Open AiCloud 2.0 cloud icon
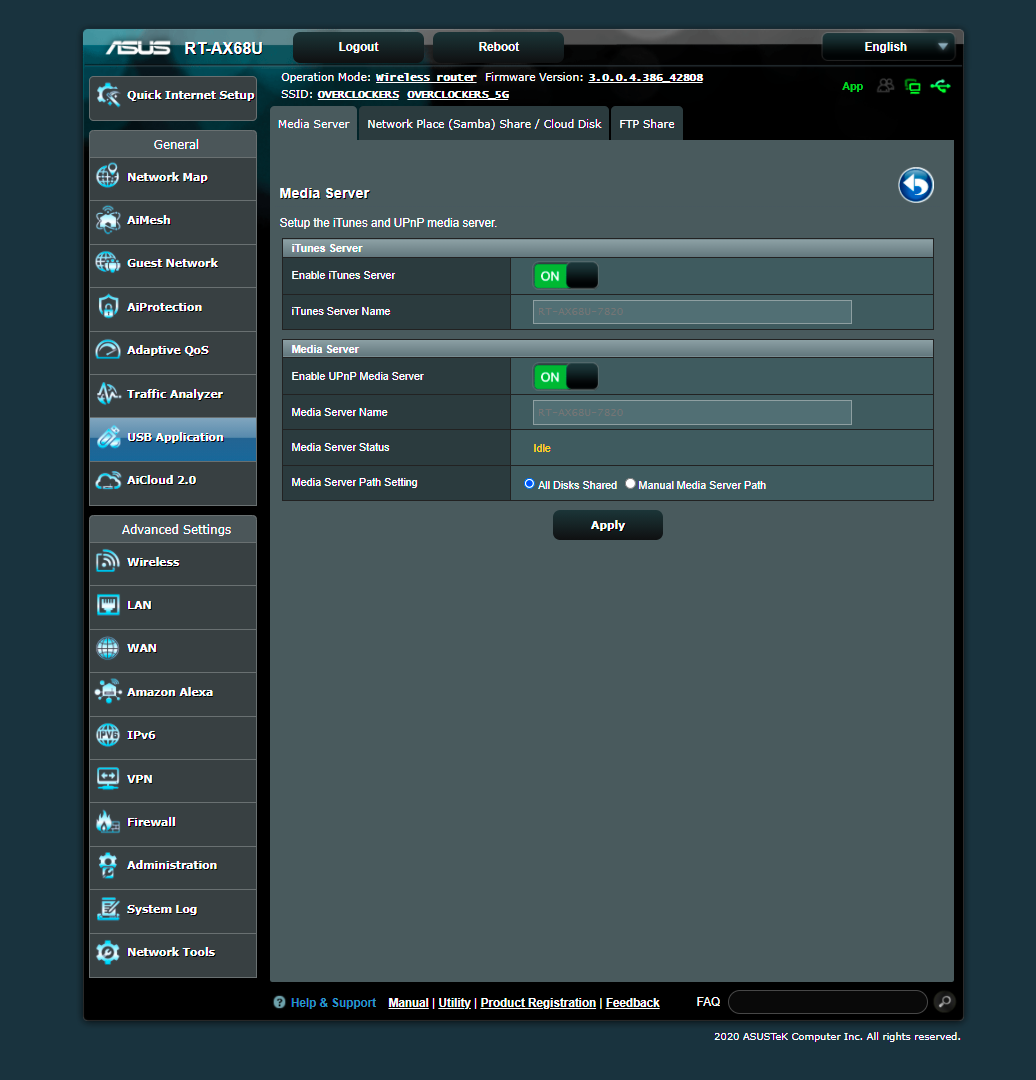1036x1080 pixels. 107,480
